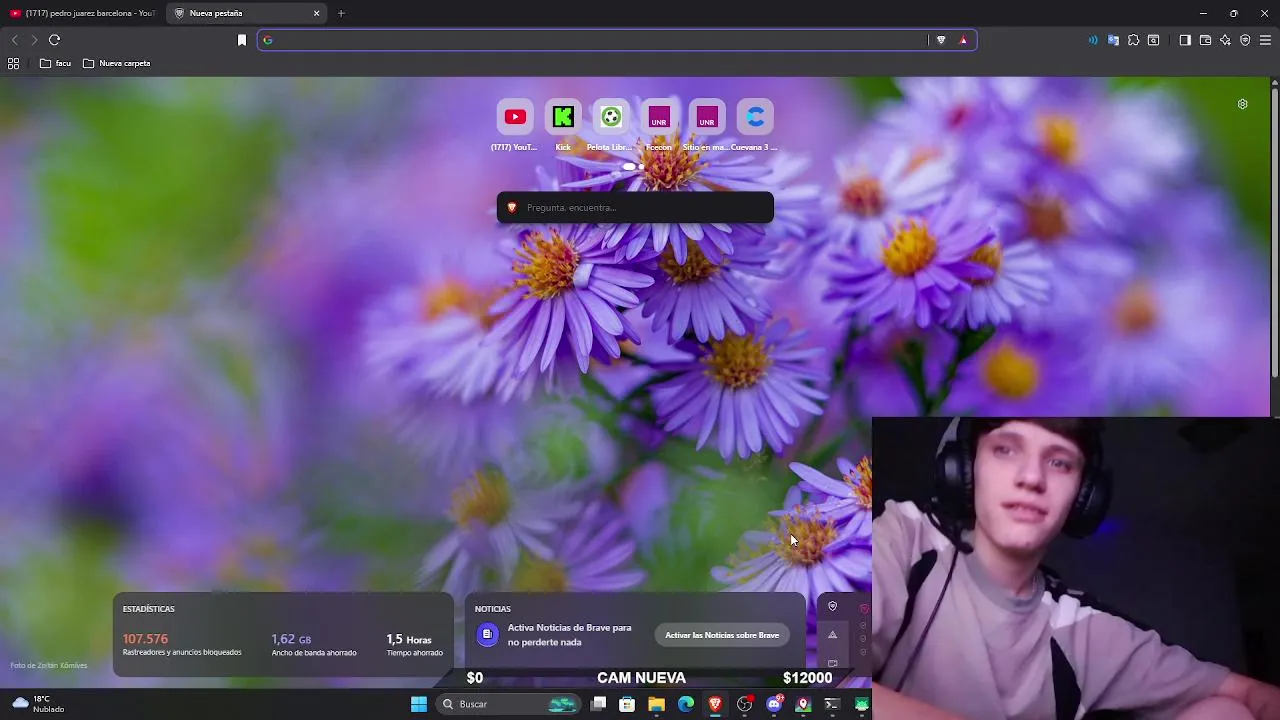Viewport: 1280px width, 720px height.
Task: Close the Nueva pestaña tab
Action: [317, 13]
